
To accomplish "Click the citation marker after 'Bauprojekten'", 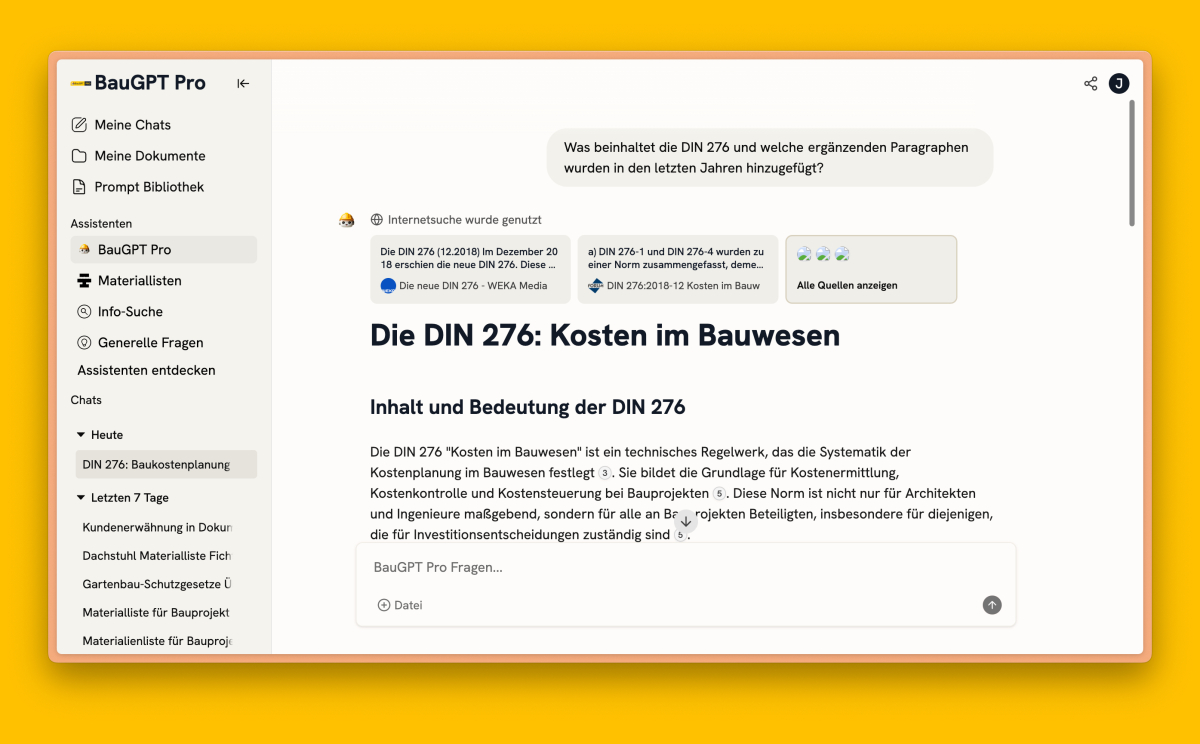I will click(719, 494).
